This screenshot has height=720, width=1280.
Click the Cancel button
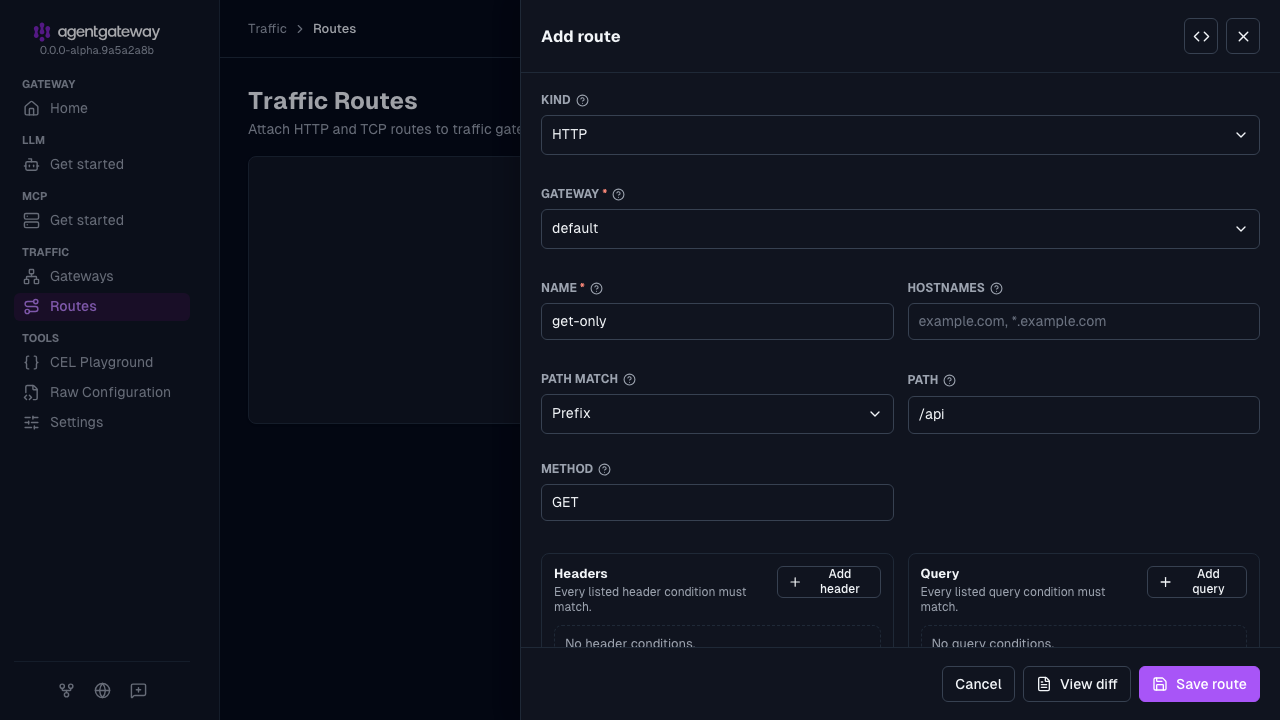(x=978, y=684)
